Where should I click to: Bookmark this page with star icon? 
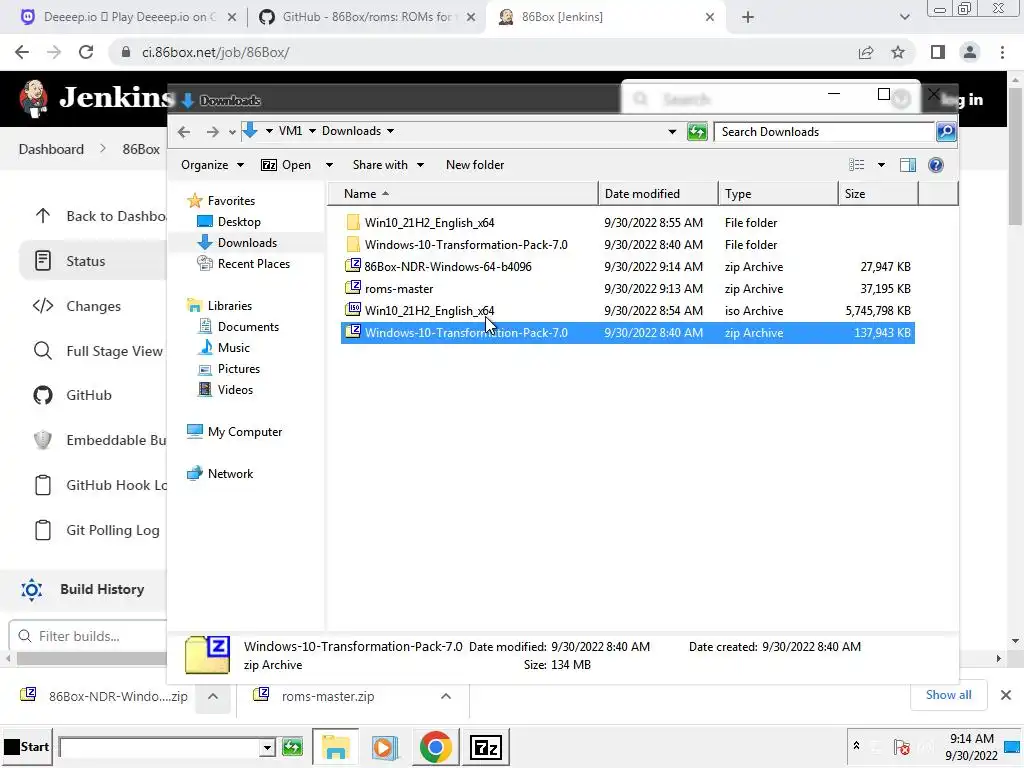point(898,52)
